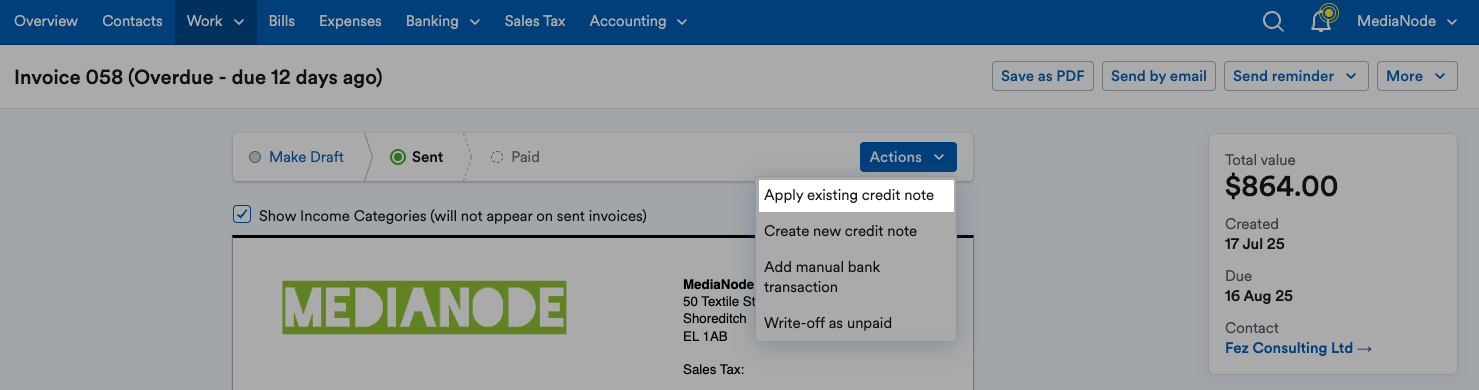Open the notifications bell
Screen dimensions: 1479x390
[x=1323, y=20]
